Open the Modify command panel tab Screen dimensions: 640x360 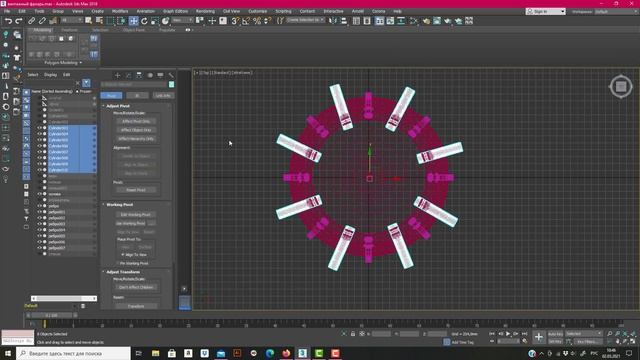tap(128, 75)
